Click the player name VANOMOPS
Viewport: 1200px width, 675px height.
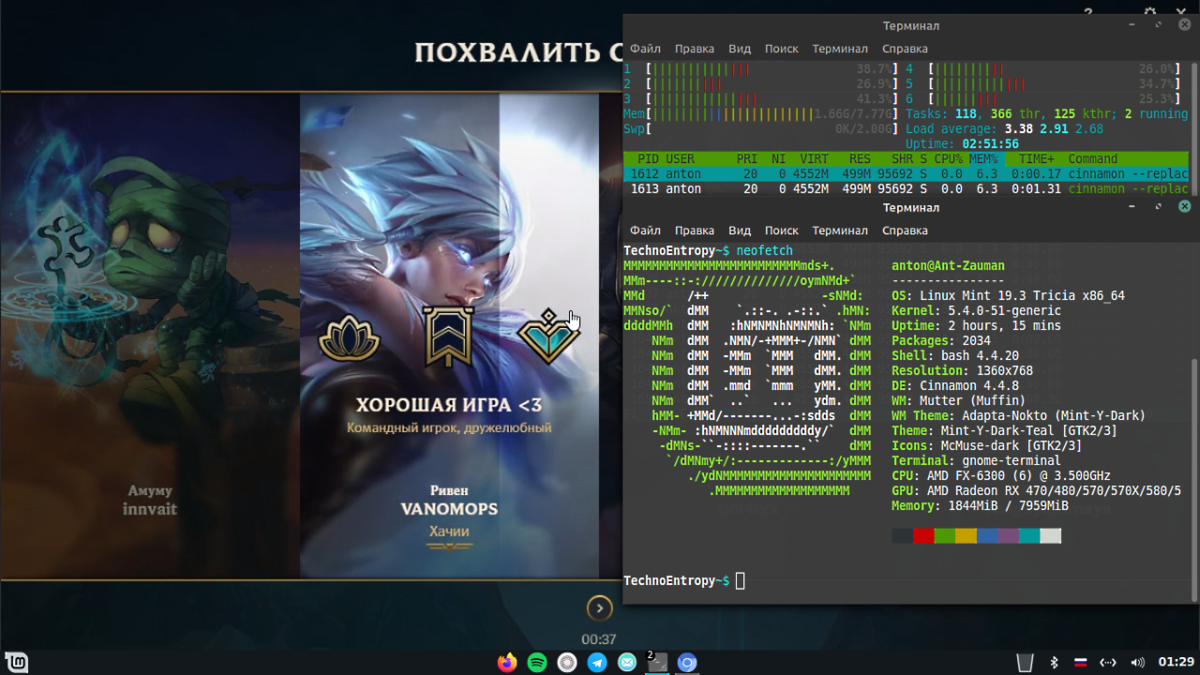point(449,509)
